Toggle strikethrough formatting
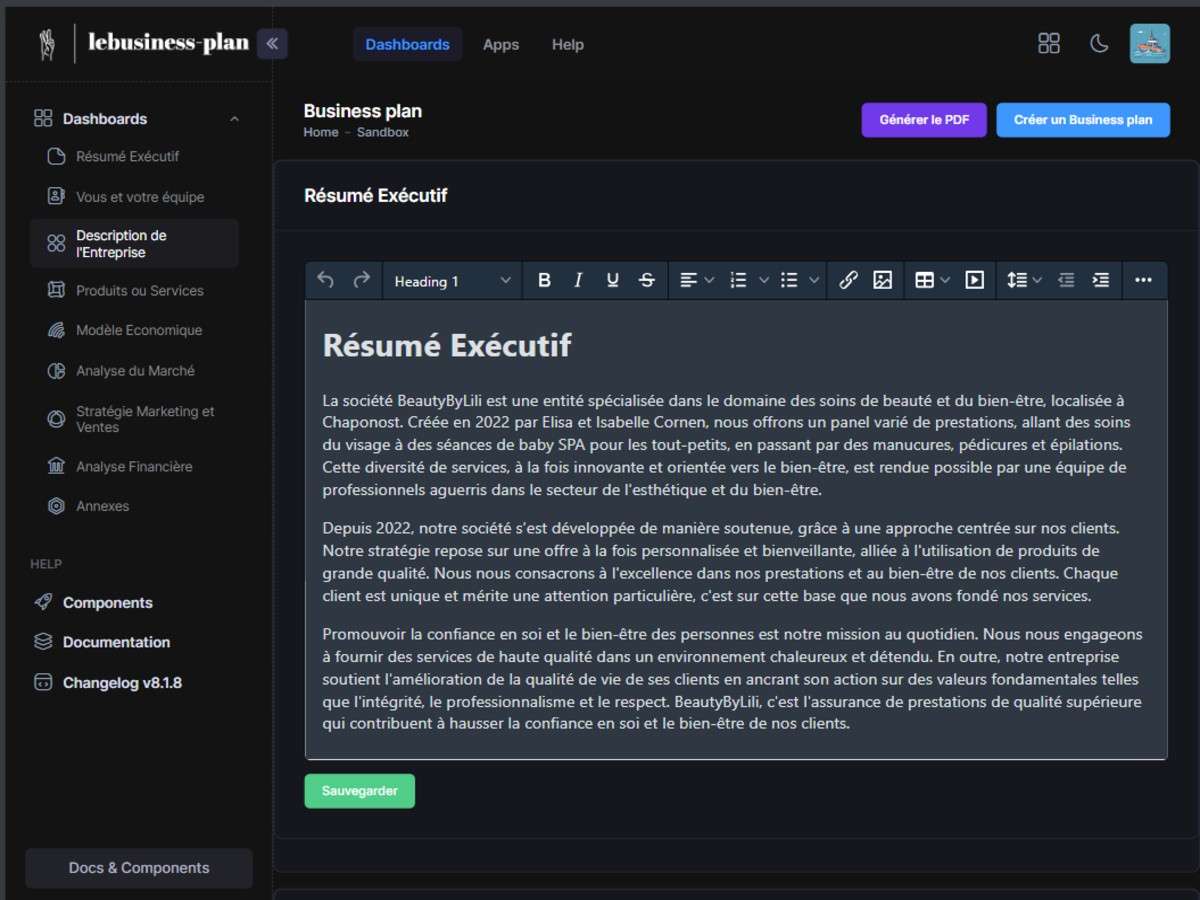 [646, 280]
